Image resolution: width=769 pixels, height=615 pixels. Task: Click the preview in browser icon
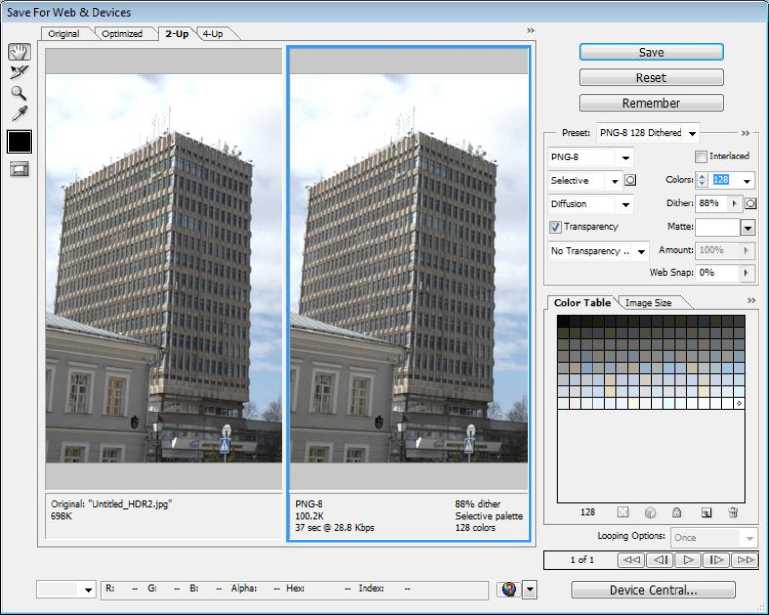(x=508, y=589)
